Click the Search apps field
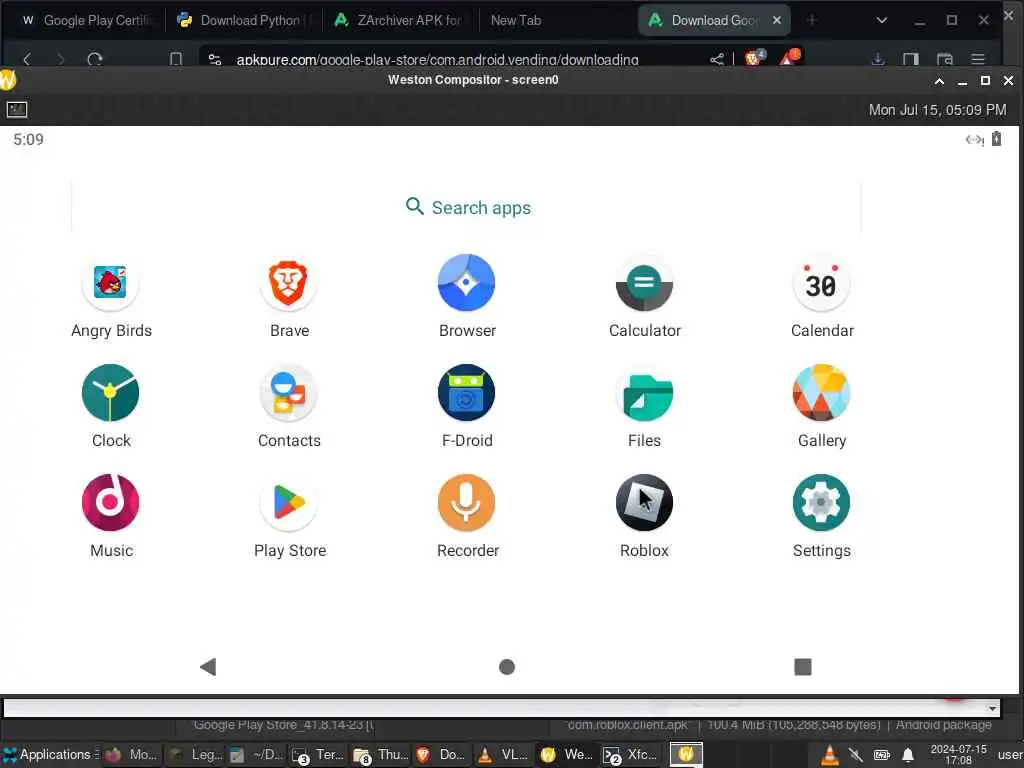1024x768 pixels. point(466,208)
